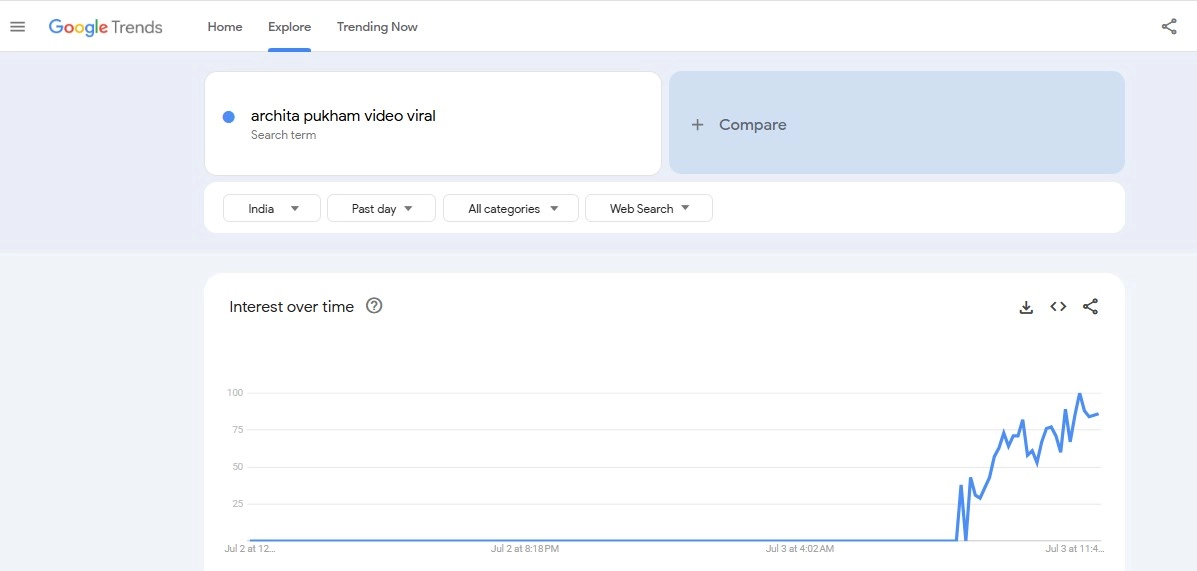Viewport: 1197px width, 571px height.
Task: Open the hamburger main menu
Action: point(17,27)
